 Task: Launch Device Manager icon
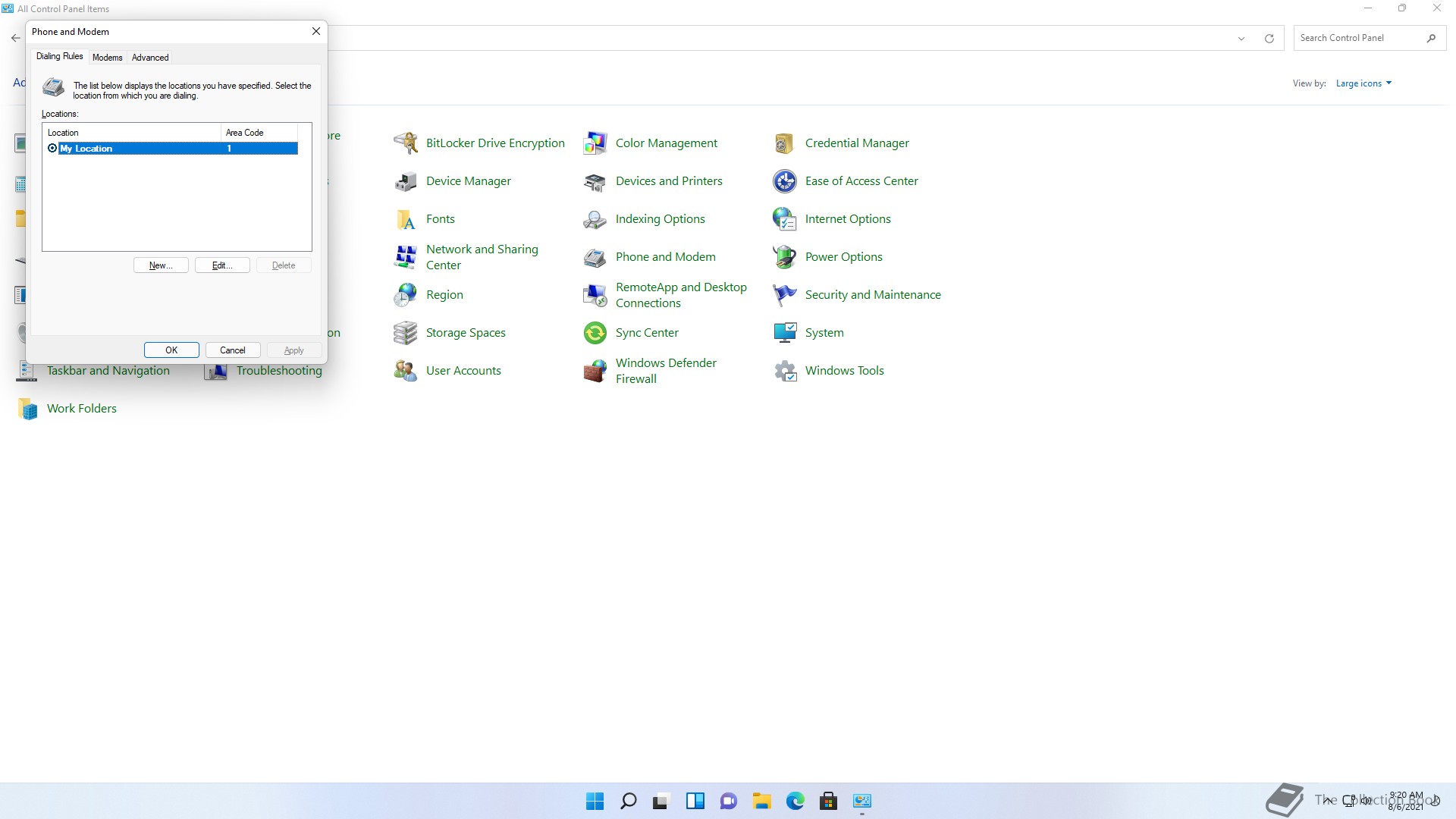tap(406, 180)
